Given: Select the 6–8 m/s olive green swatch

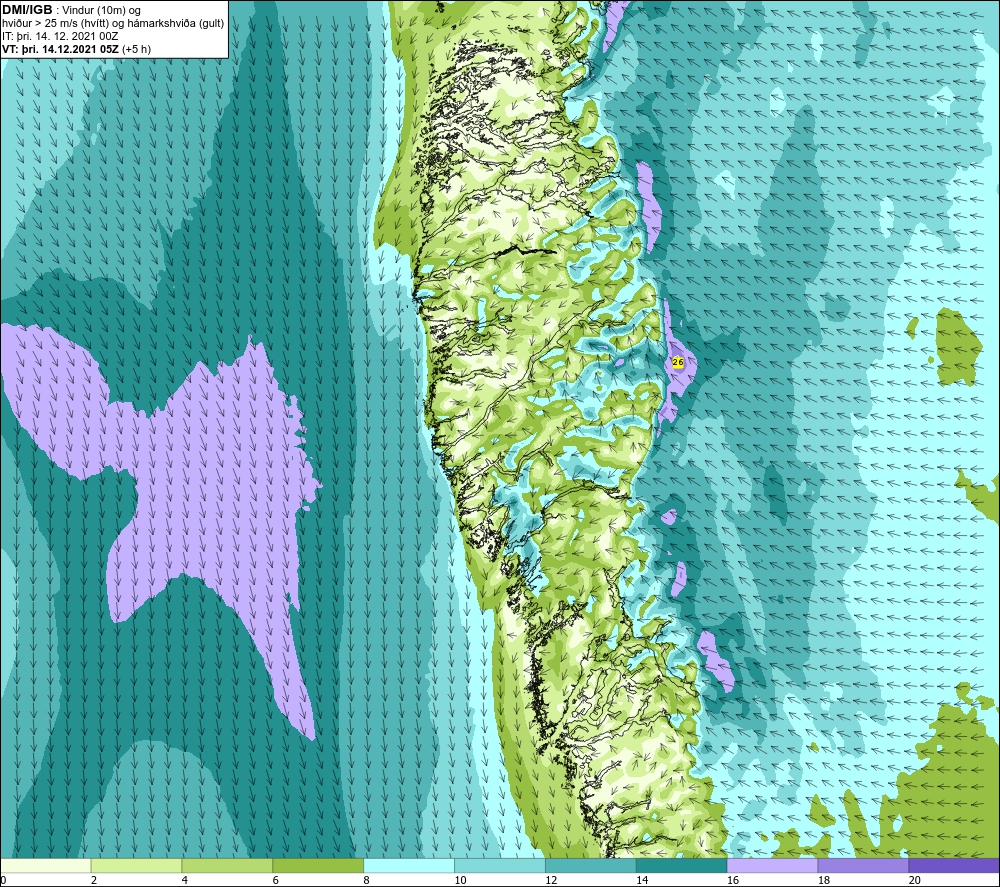Looking at the screenshot, I should click(318, 866).
